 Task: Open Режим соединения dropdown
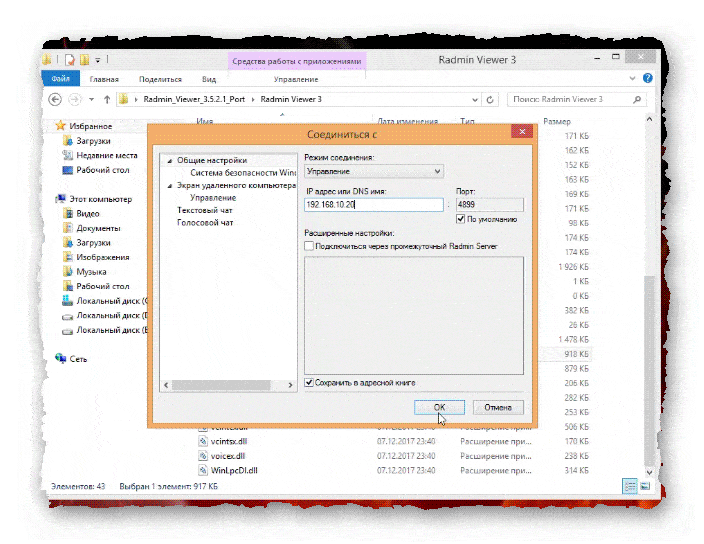point(374,171)
